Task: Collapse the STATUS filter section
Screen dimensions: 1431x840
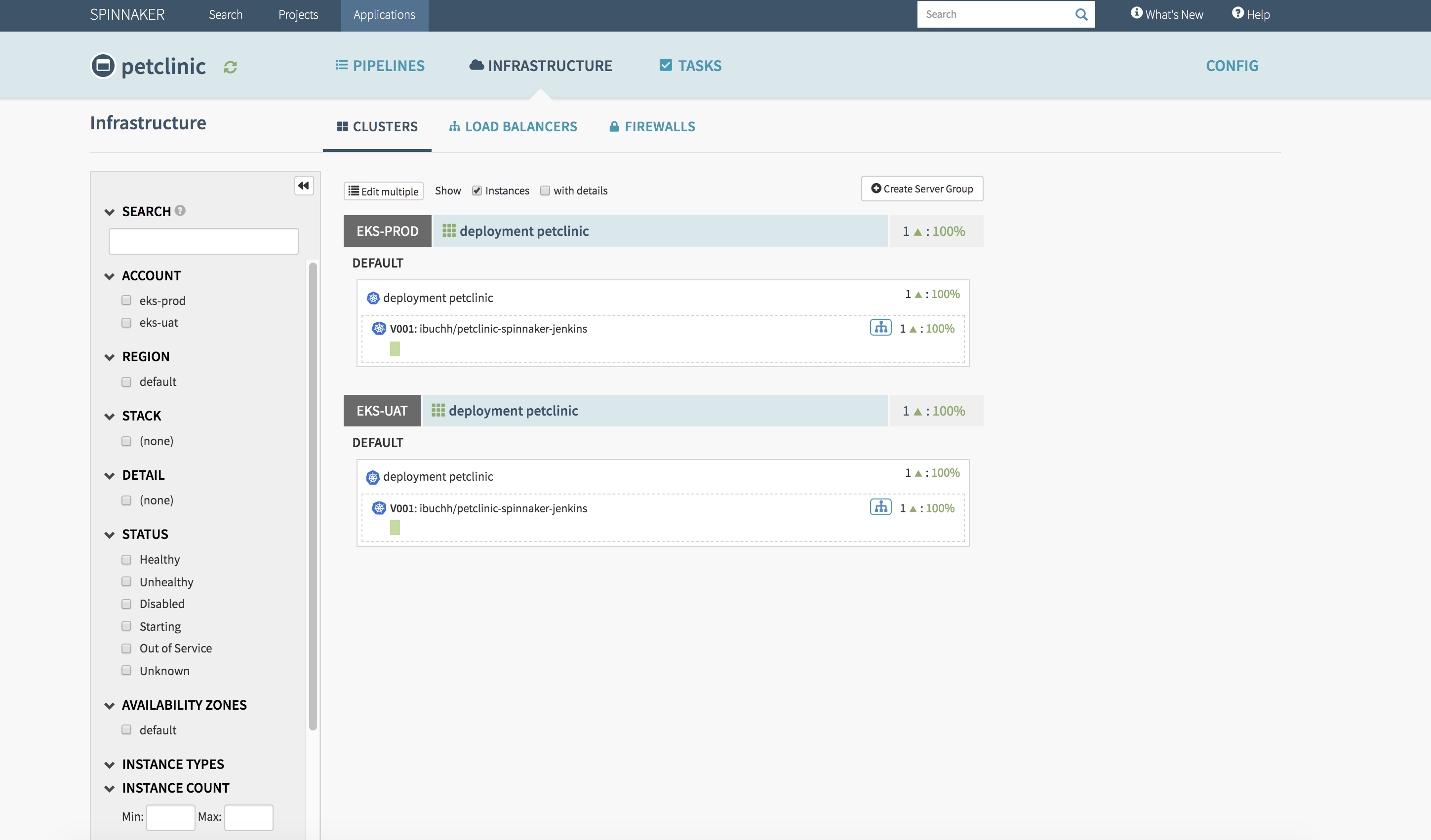Action: click(x=110, y=535)
